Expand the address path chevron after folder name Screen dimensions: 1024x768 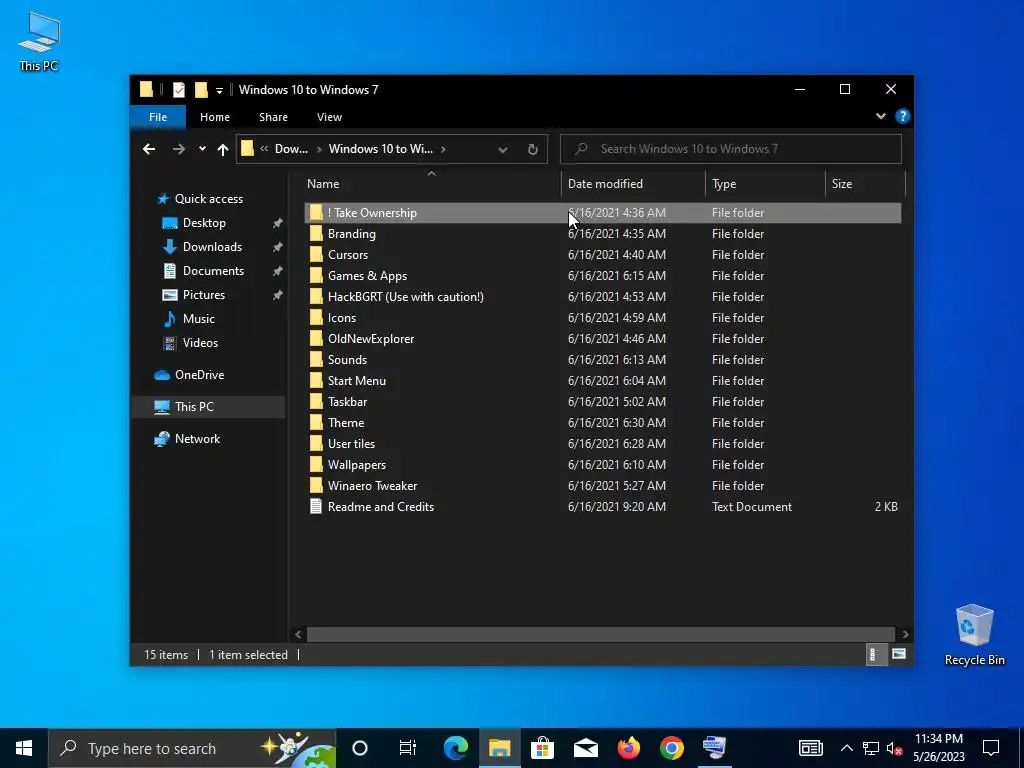pyautogui.click(x=443, y=149)
